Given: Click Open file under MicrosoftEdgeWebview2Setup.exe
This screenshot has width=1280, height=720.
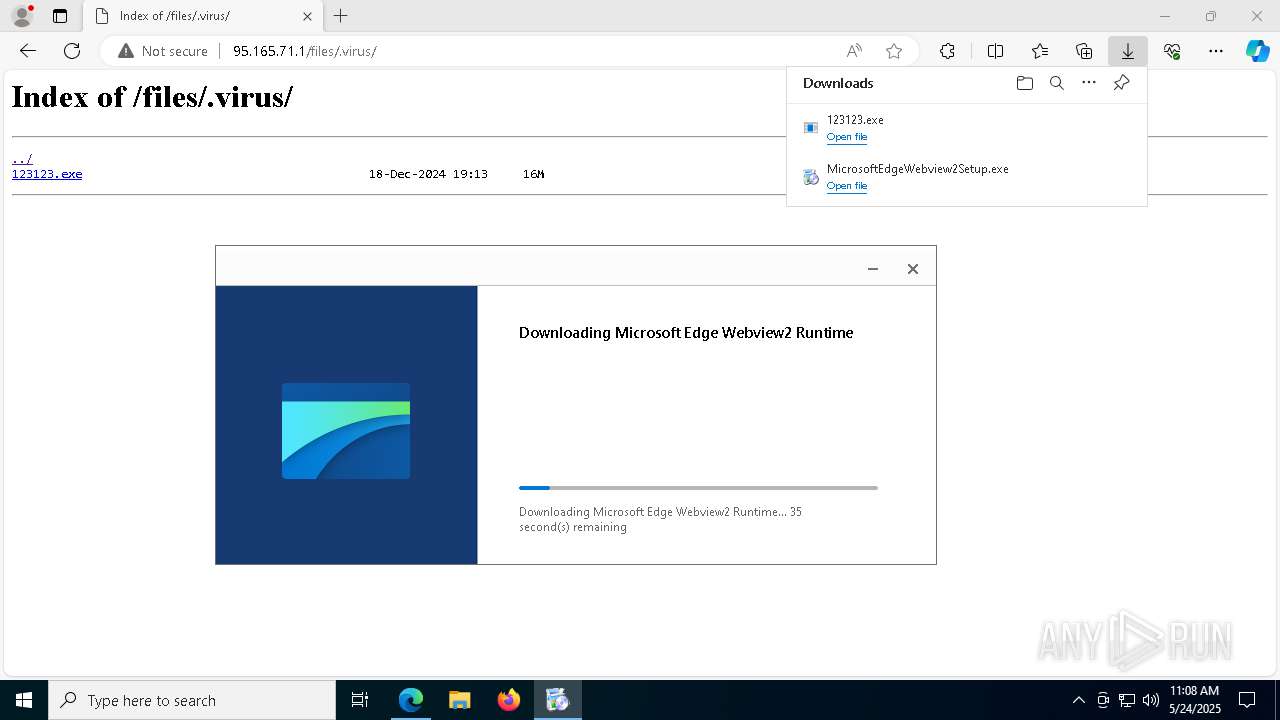Looking at the screenshot, I should pos(847,186).
